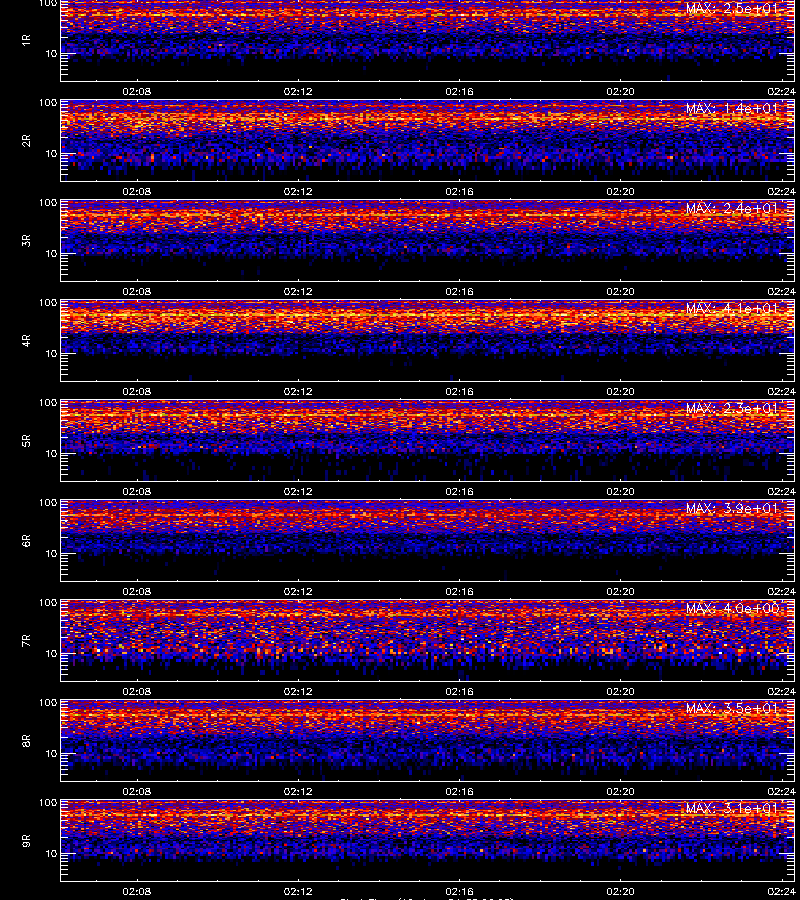The image size is (800, 900).
Task: Click the 02:12 time label under 1R
Action: pyautogui.click(x=298, y=91)
